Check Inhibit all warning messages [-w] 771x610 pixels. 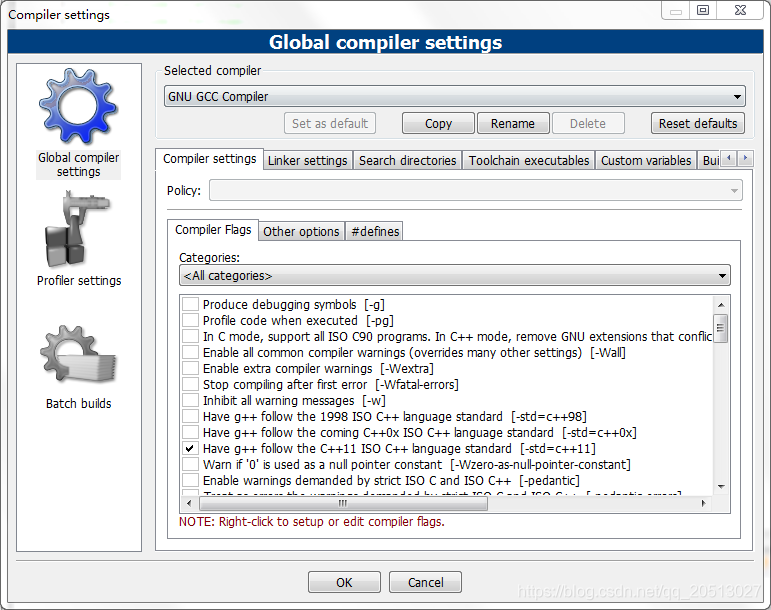[x=190, y=401]
